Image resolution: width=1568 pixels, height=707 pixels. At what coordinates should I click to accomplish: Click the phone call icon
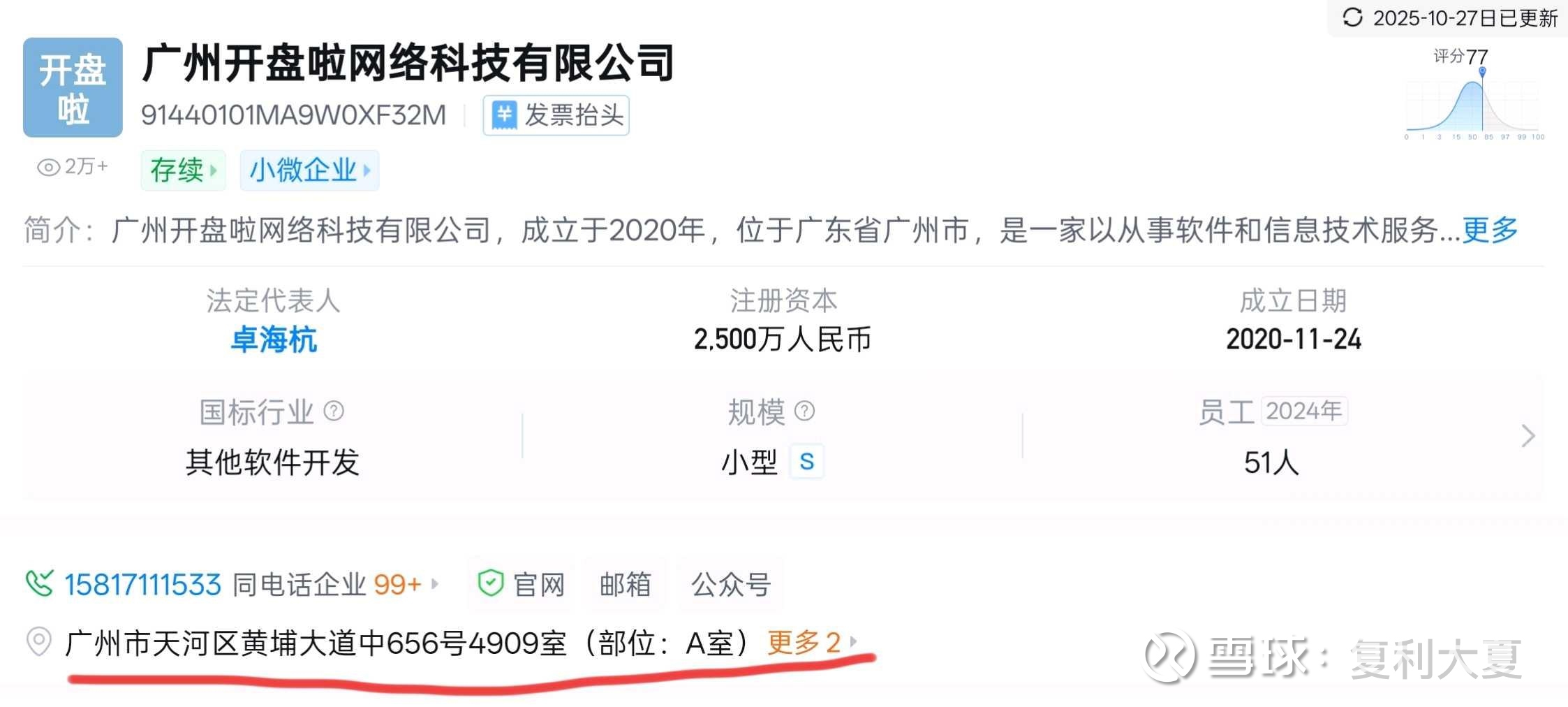39,584
